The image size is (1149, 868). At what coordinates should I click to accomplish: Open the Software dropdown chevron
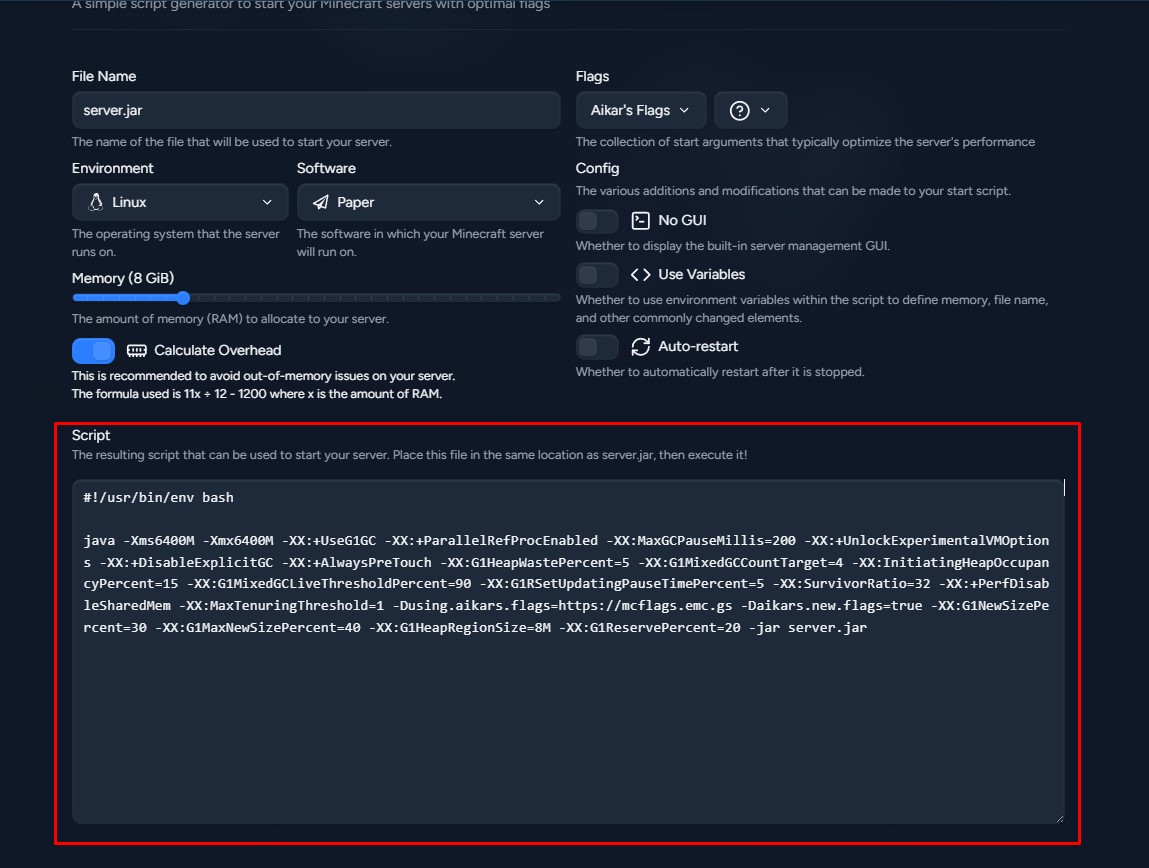point(540,202)
